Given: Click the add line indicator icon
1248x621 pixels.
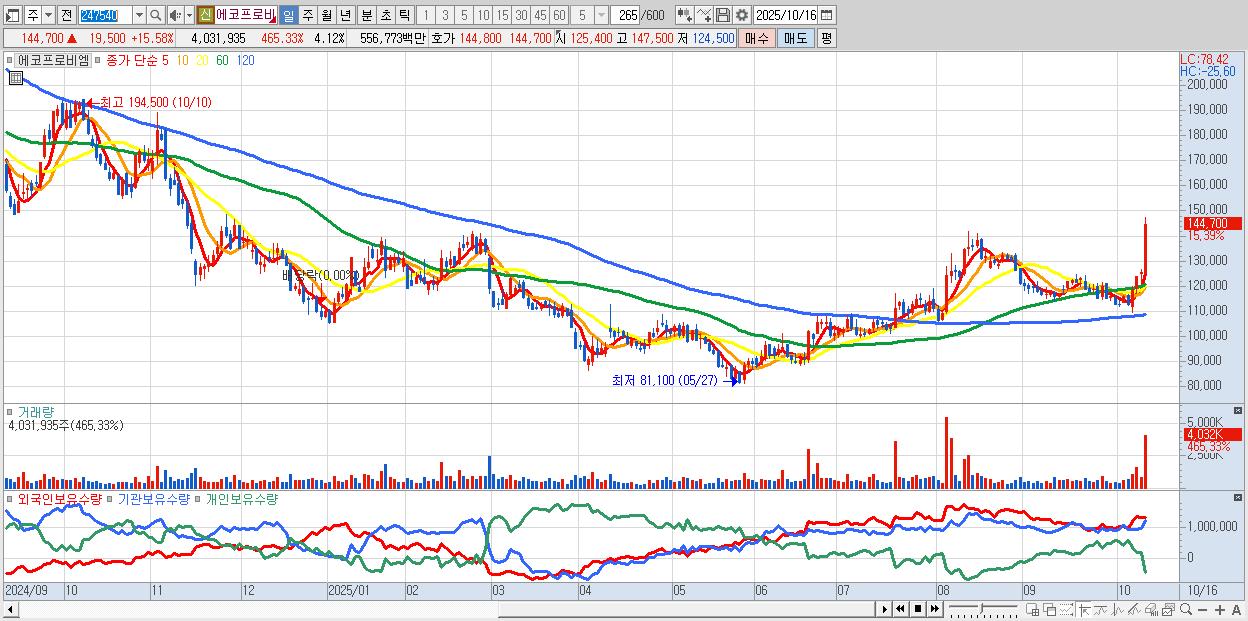Looking at the screenshot, I should (x=704, y=15).
